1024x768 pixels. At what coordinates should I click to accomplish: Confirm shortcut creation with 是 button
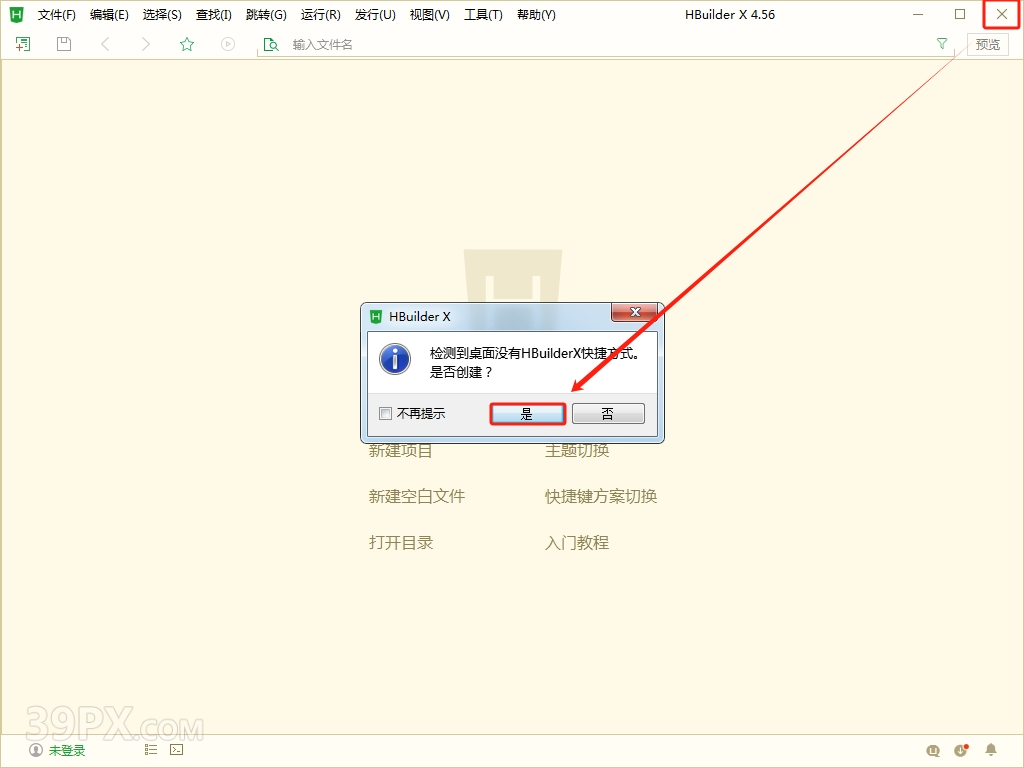(x=527, y=414)
